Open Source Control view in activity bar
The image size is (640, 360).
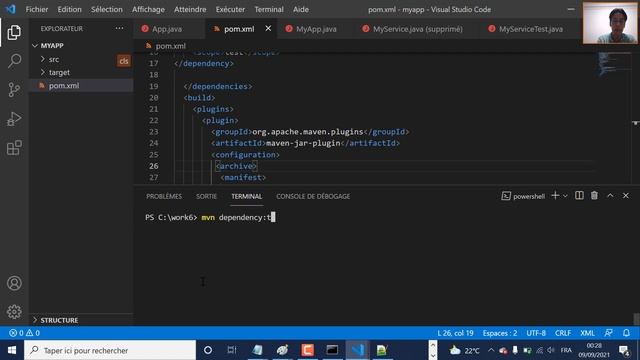[x=14, y=89]
